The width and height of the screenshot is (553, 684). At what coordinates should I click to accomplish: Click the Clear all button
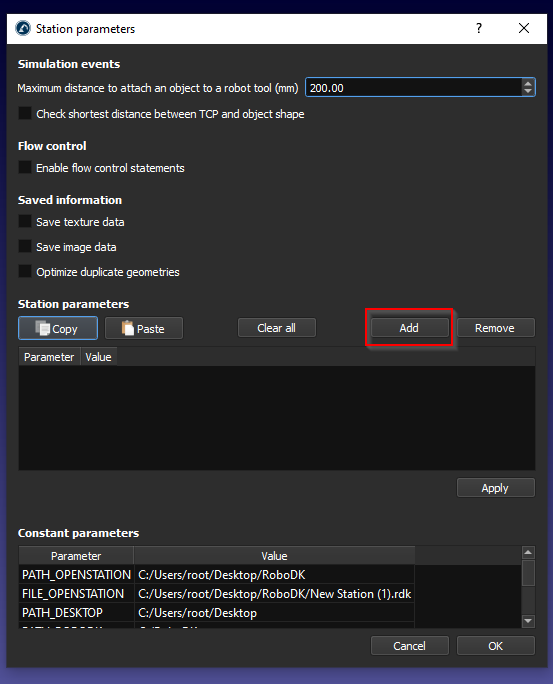276,328
